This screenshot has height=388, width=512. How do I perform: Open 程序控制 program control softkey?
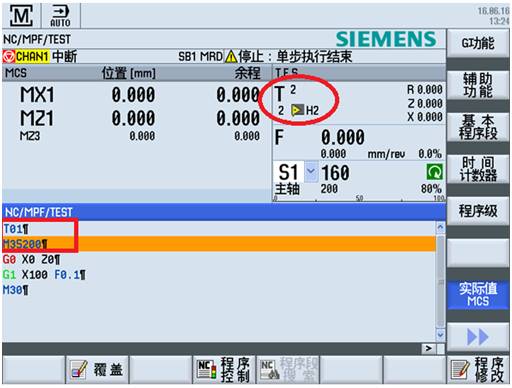tap(224, 369)
